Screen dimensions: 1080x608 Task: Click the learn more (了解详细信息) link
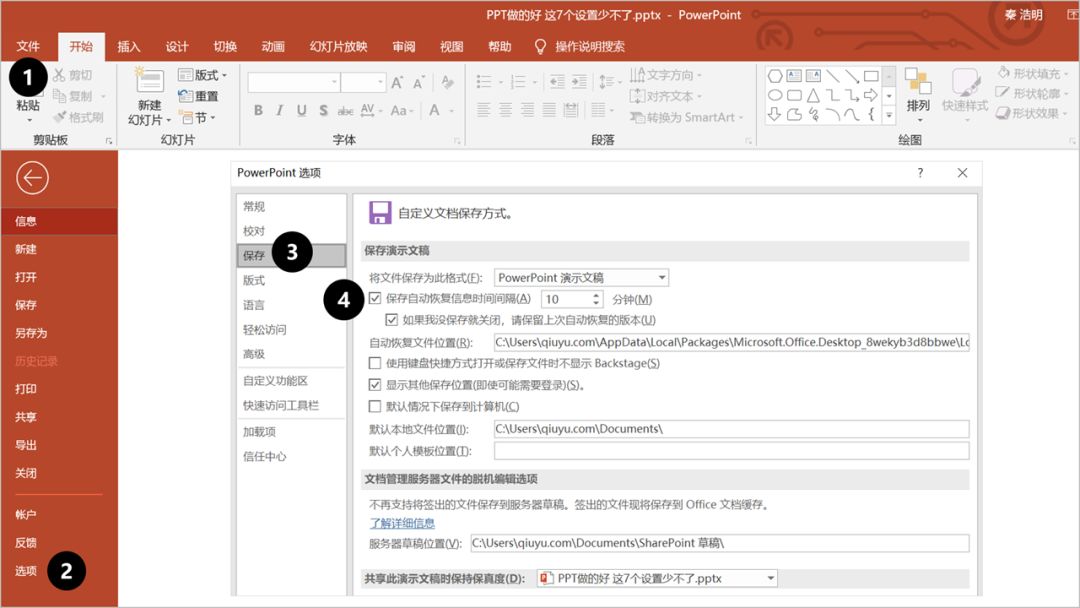pyautogui.click(x=402, y=523)
